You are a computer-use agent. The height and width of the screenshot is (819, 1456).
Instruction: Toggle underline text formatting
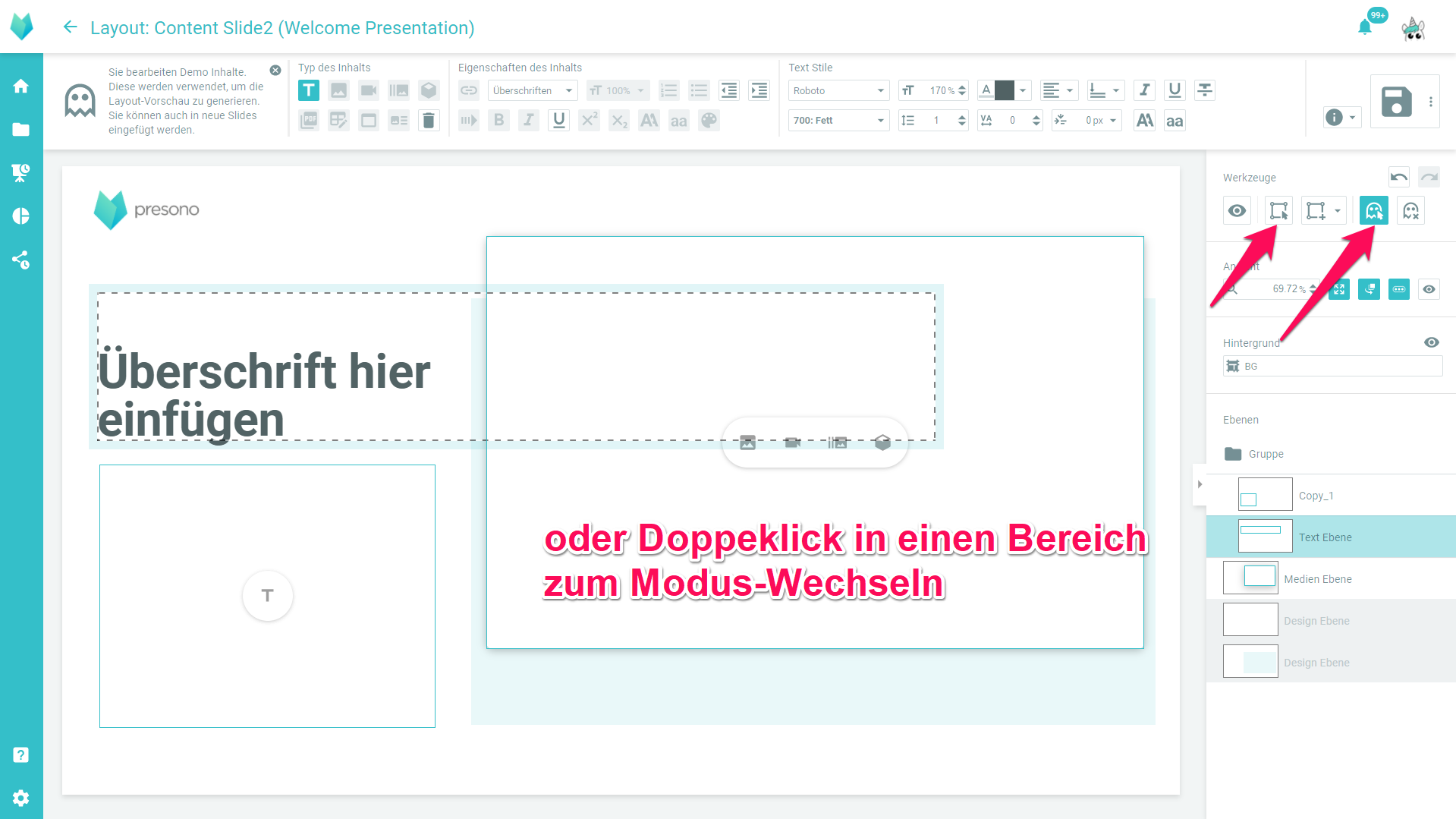559,120
